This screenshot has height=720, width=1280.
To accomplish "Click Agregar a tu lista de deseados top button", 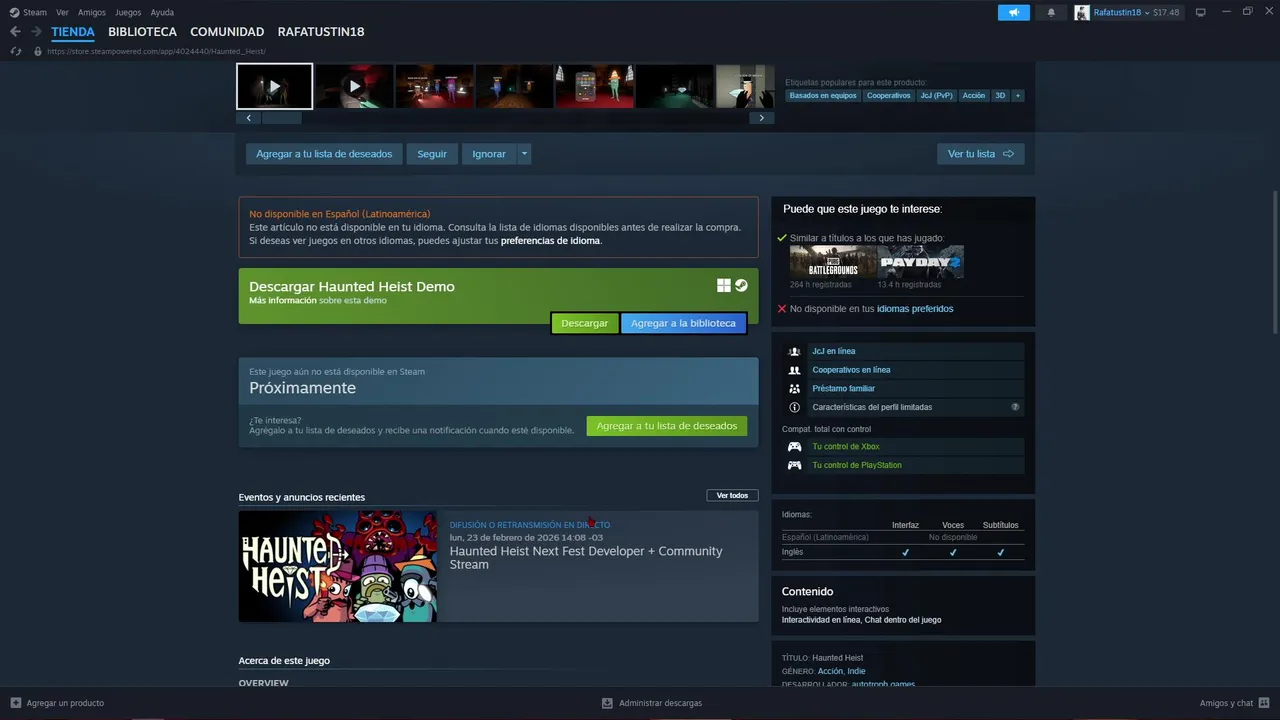I will tap(324, 154).
